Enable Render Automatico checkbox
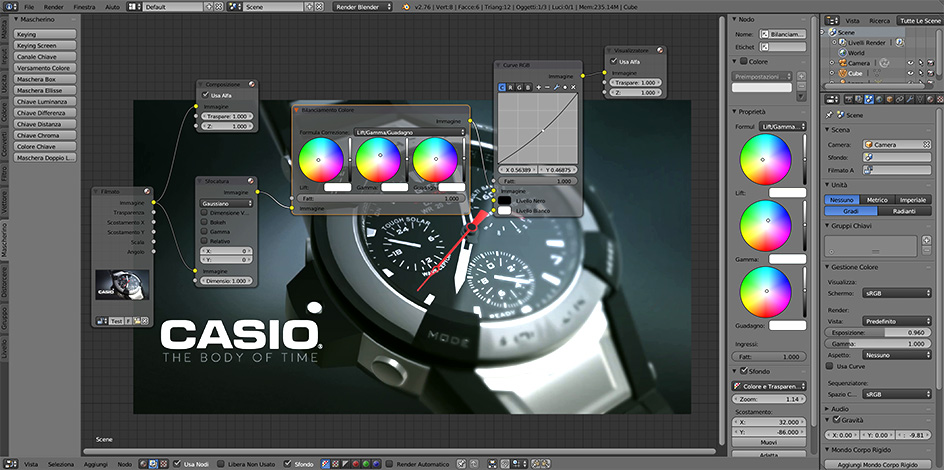This screenshot has width=944, height=470. 390,464
